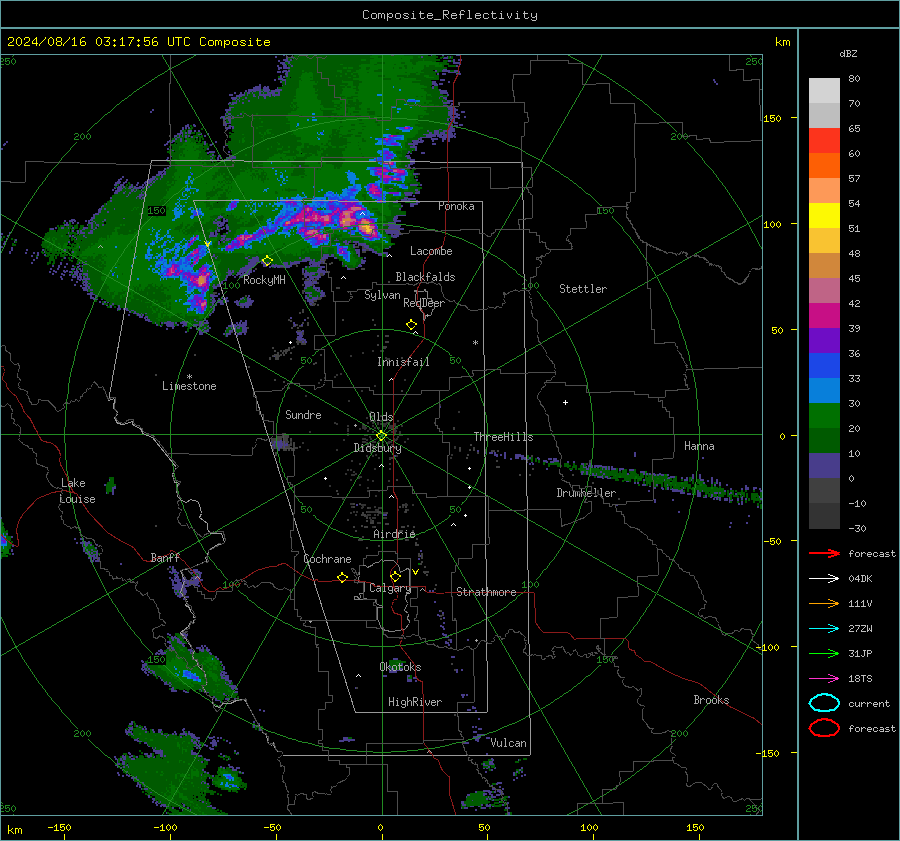
Task: Click the yellow diamond marker below RedDeer
Action: [411, 325]
